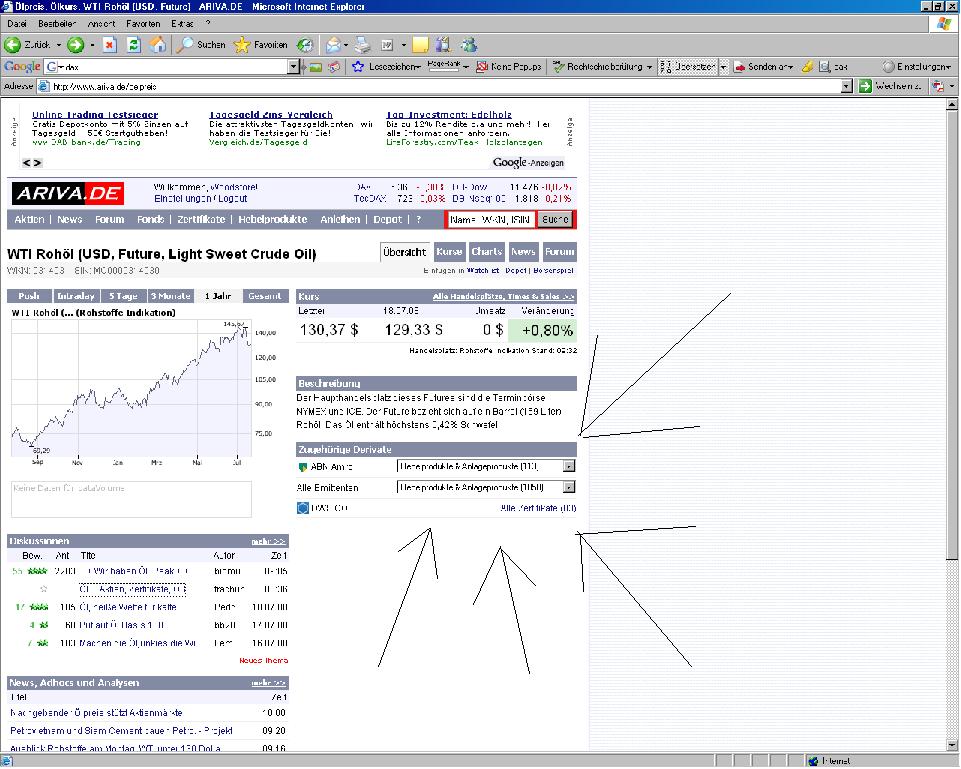961x769 pixels.
Task: Click the Google image search icon
Action: (315, 67)
